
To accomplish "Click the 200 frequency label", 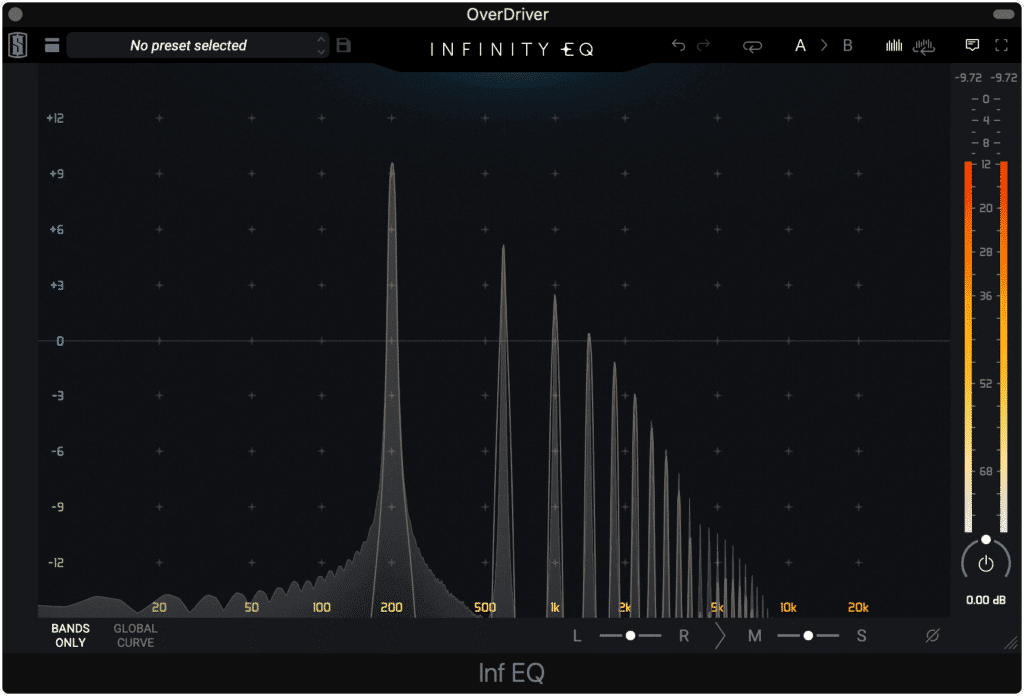I will [391, 607].
